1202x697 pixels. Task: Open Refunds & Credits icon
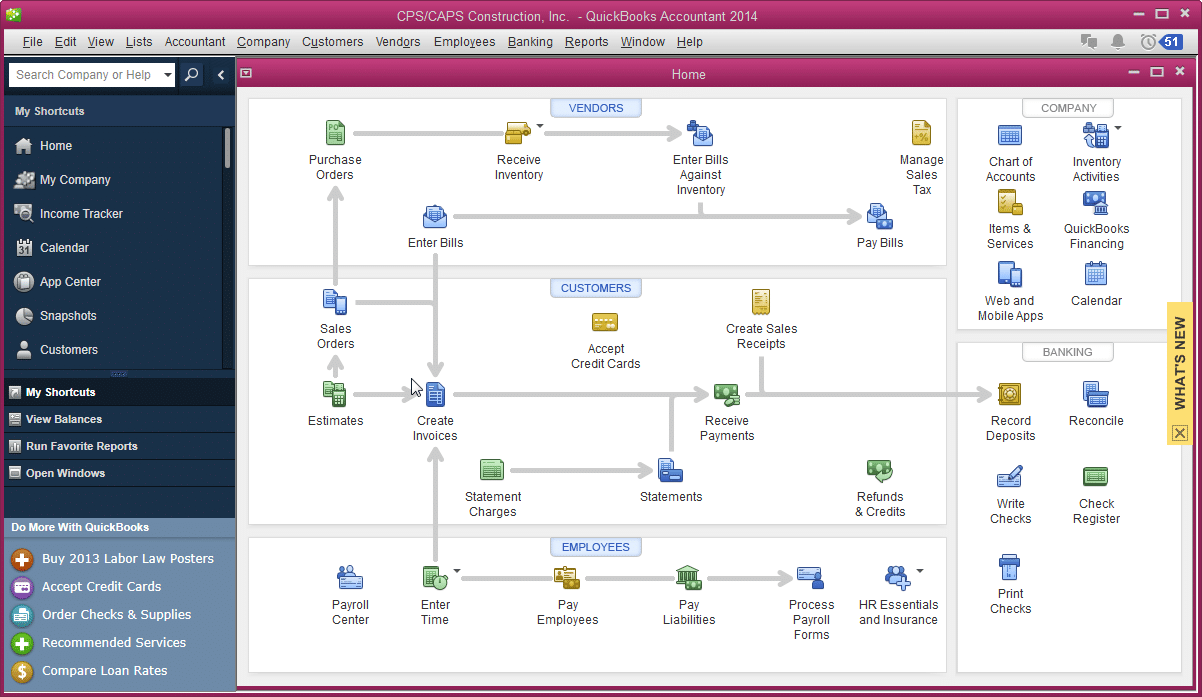point(880,470)
